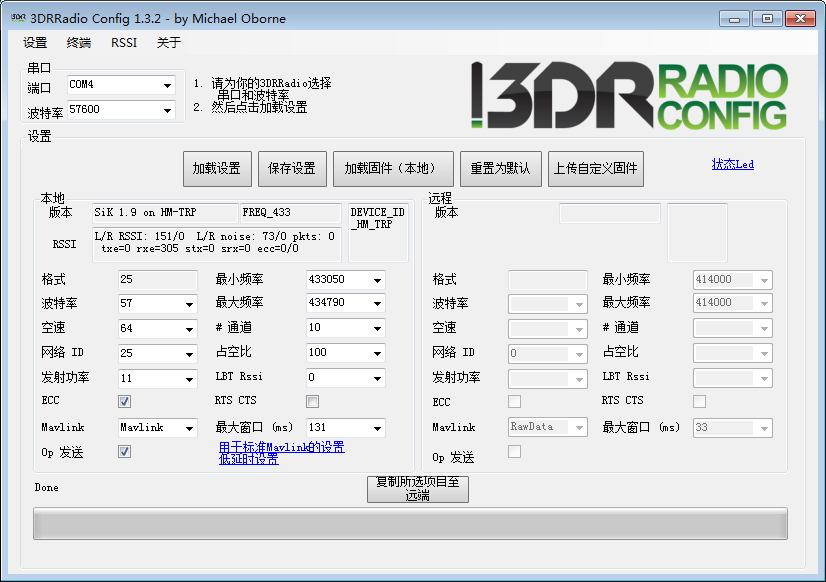
Task: Click the 加载设置 button
Action: 217,168
